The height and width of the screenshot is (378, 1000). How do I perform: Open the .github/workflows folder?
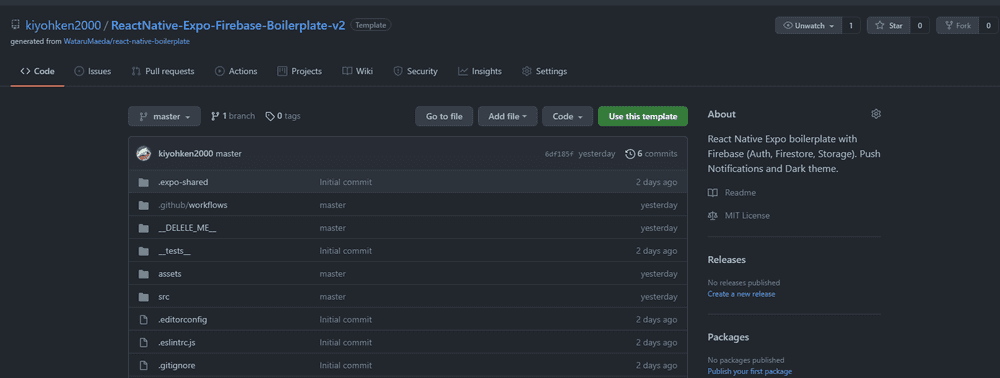(193, 205)
